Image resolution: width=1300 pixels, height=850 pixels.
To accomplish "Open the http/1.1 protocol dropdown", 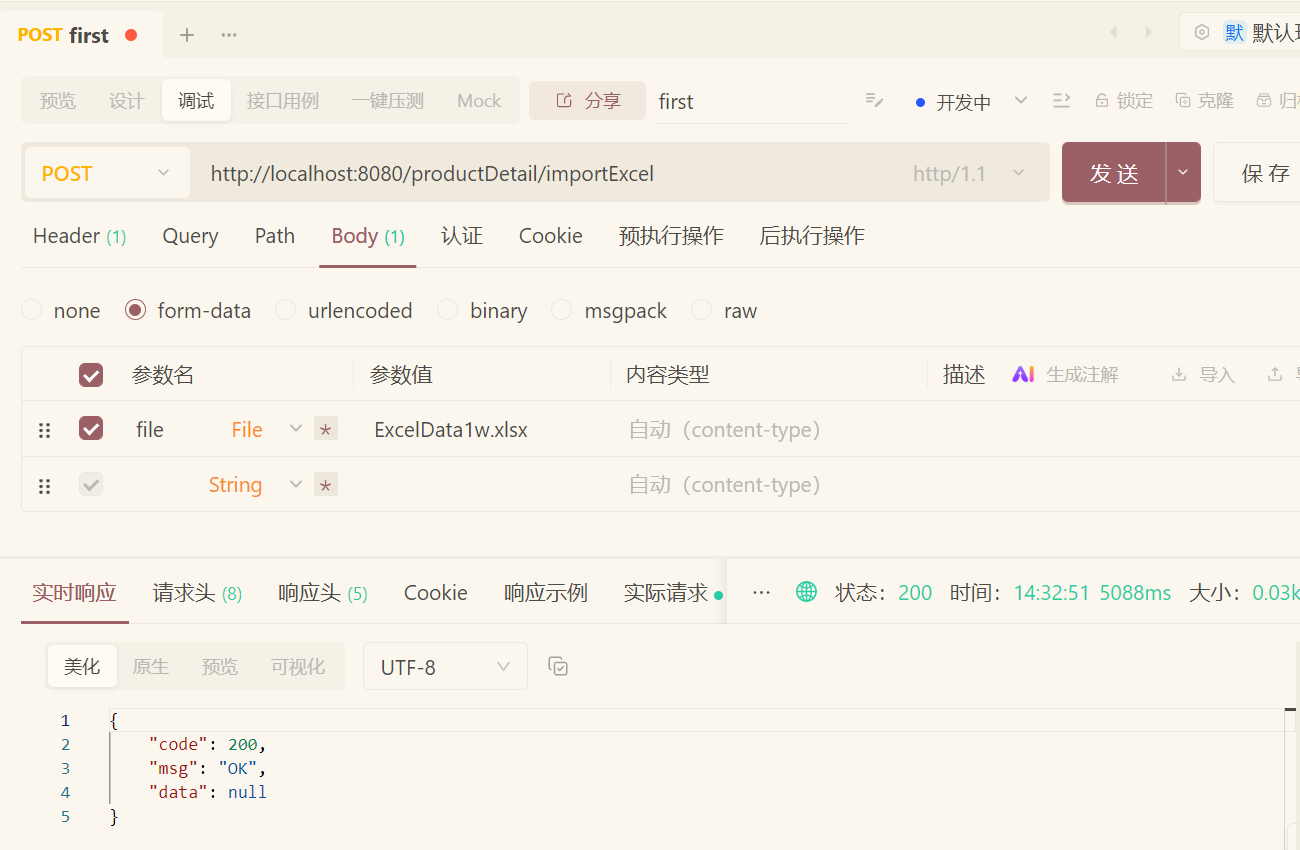I will [x=969, y=173].
